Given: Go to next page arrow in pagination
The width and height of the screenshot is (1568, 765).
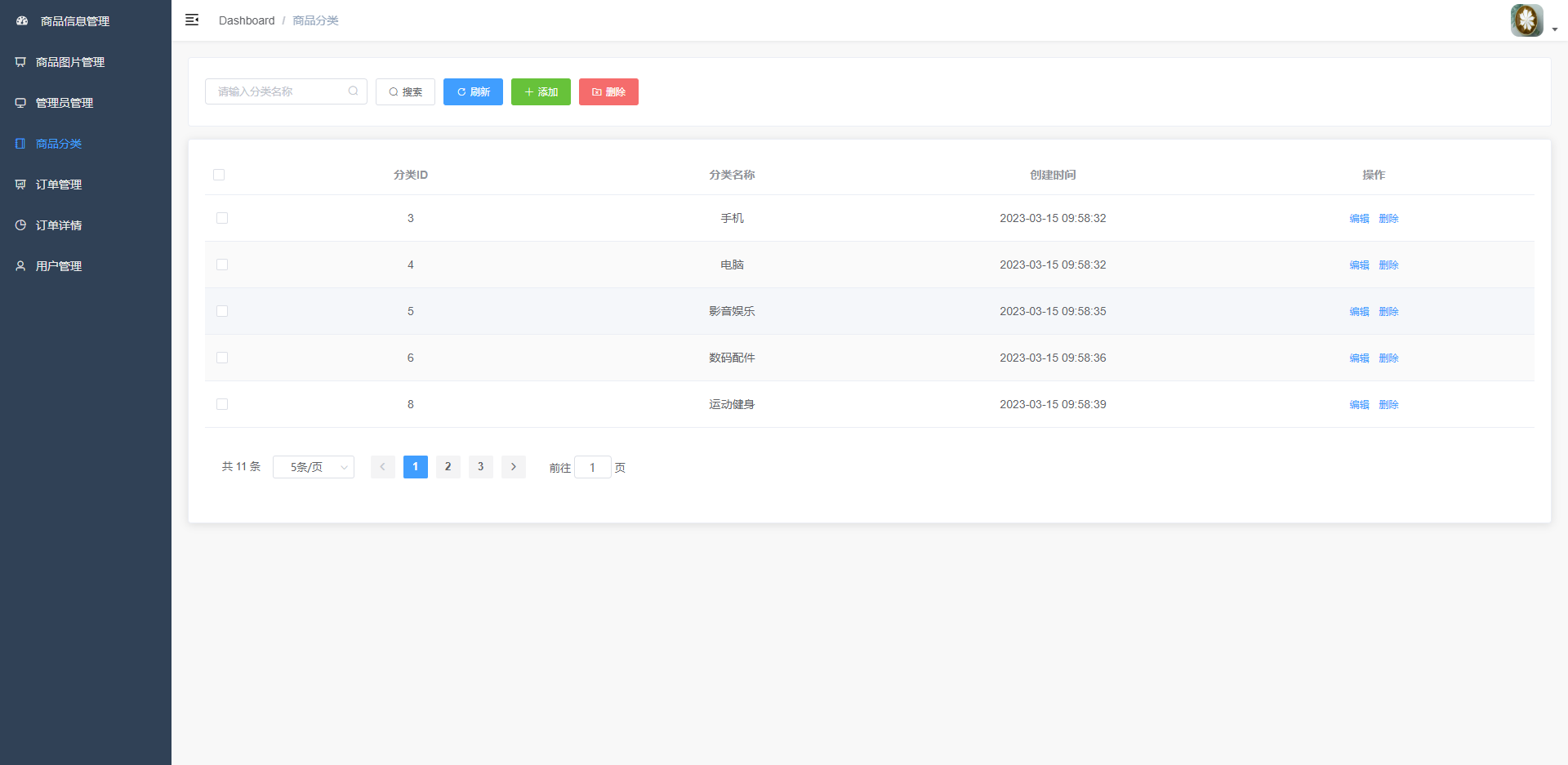Looking at the screenshot, I should pyautogui.click(x=514, y=467).
